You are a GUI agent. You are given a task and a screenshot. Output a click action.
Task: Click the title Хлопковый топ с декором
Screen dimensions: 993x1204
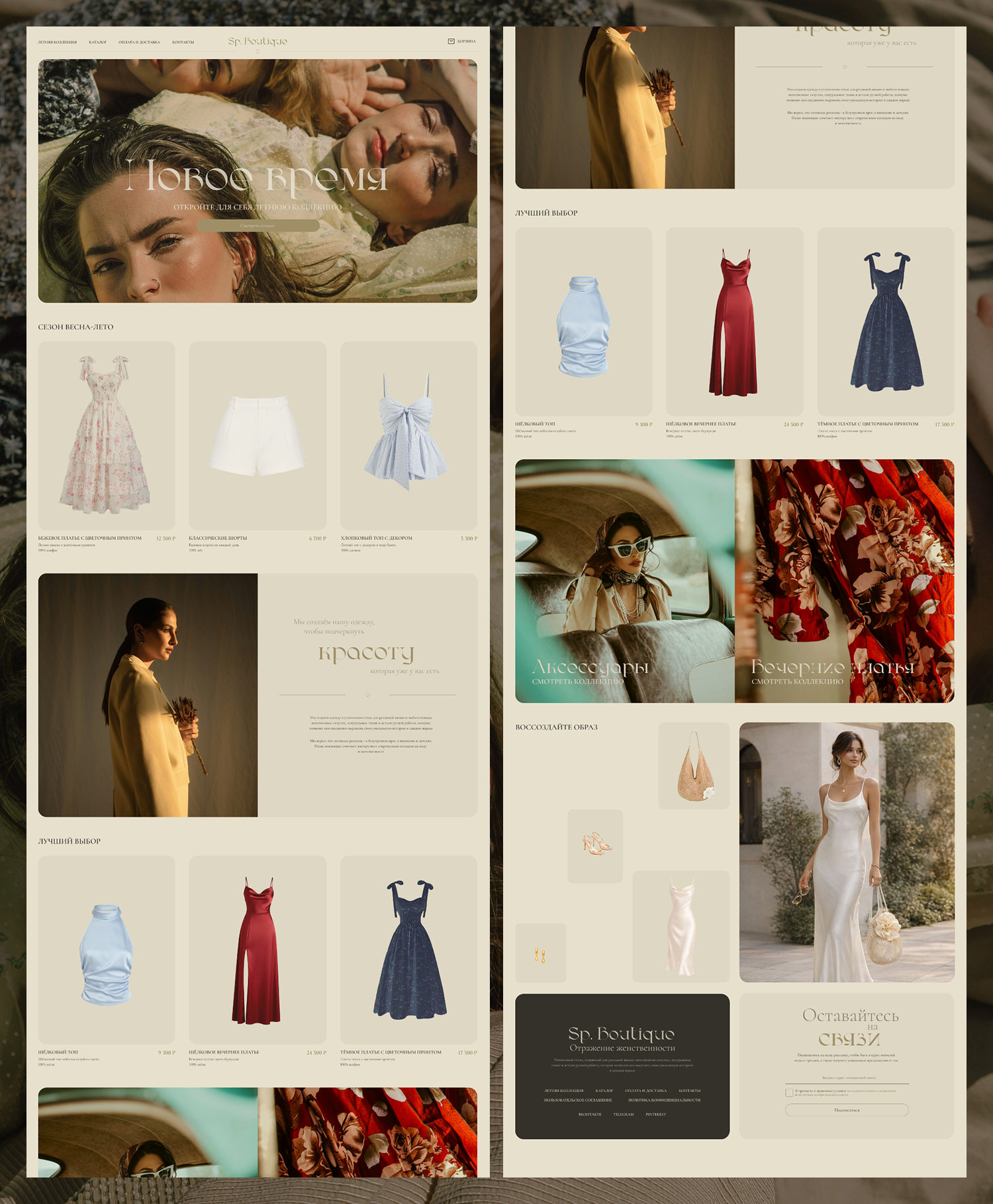377,538
